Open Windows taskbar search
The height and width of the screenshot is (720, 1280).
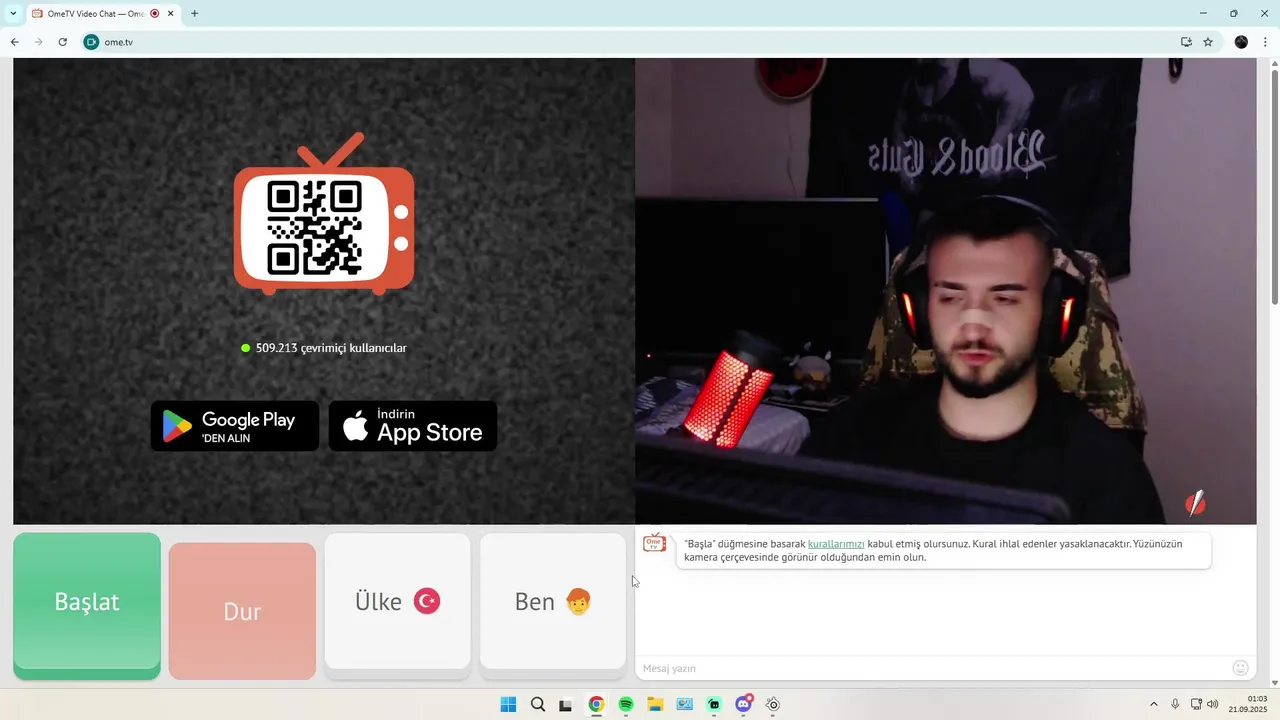(537, 704)
